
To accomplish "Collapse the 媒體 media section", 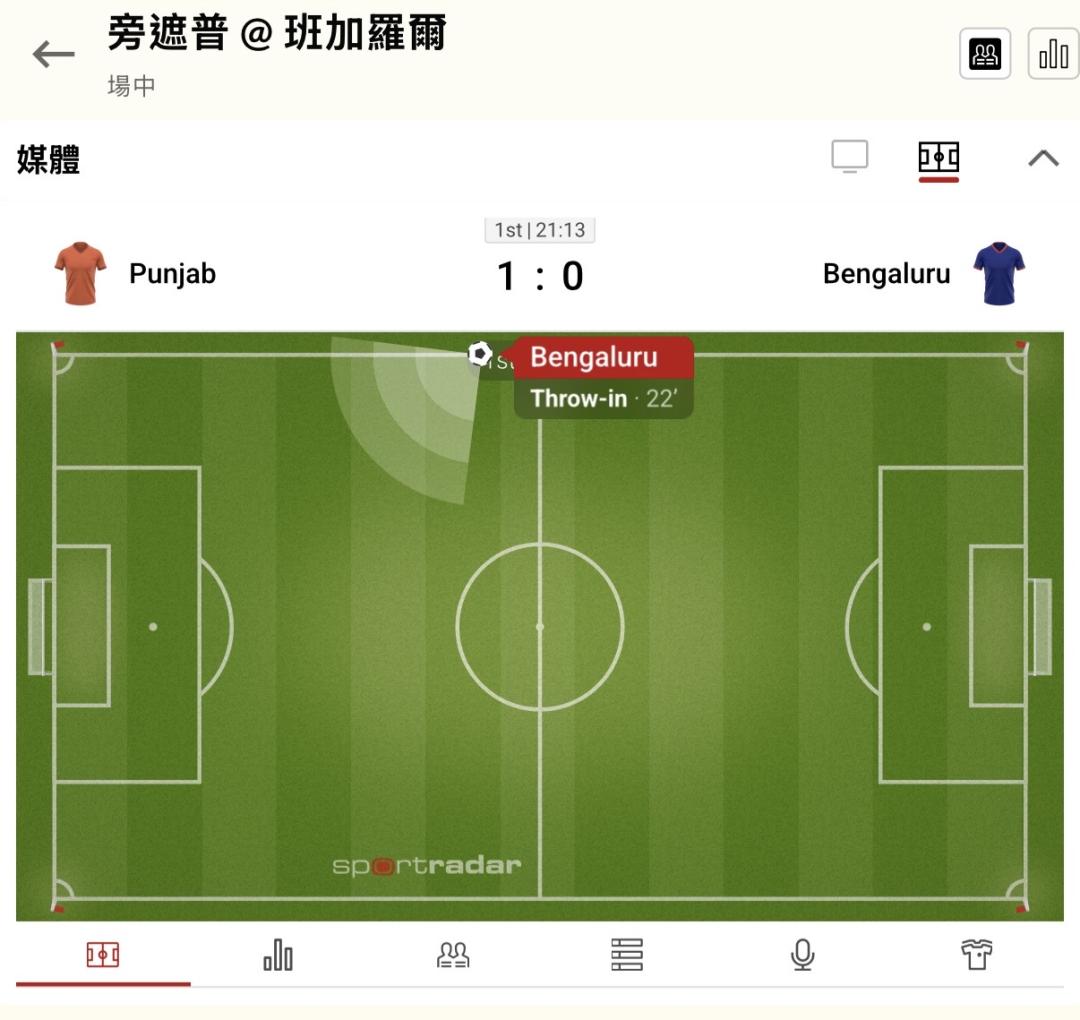I will [1043, 158].
